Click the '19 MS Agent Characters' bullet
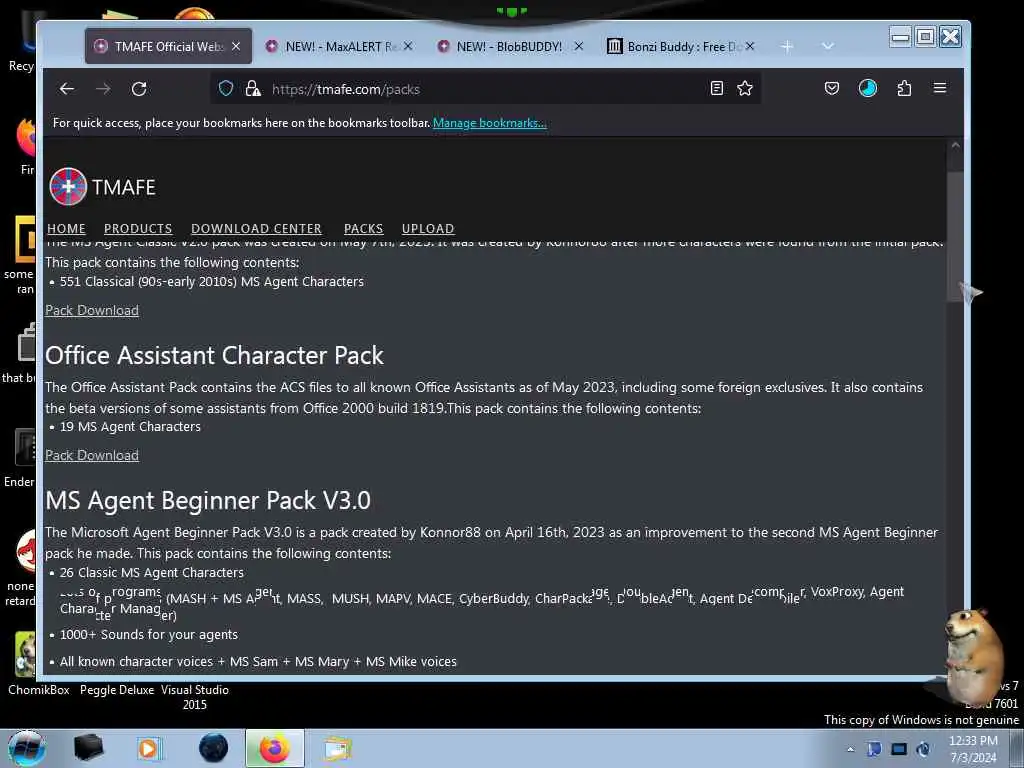The height and width of the screenshot is (768, 1024). tap(130, 426)
